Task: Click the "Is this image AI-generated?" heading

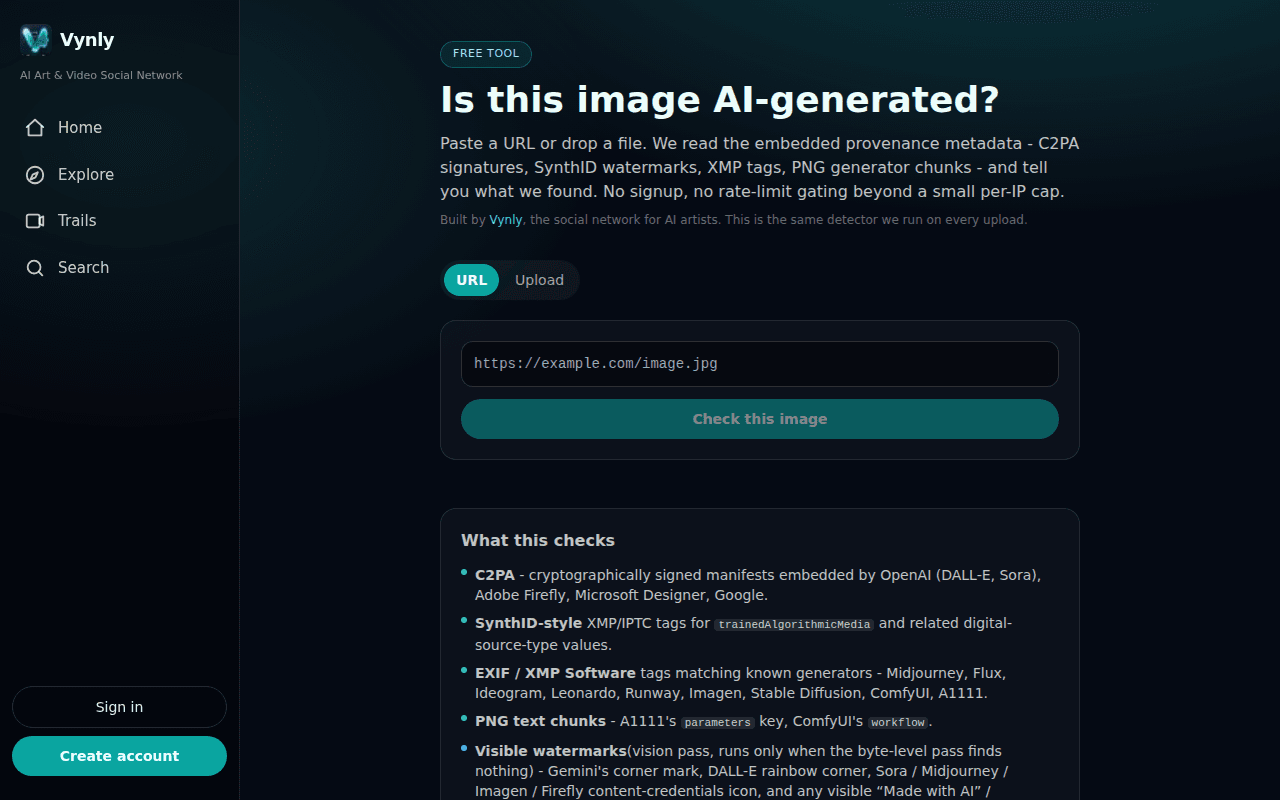Action: point(720,99)
